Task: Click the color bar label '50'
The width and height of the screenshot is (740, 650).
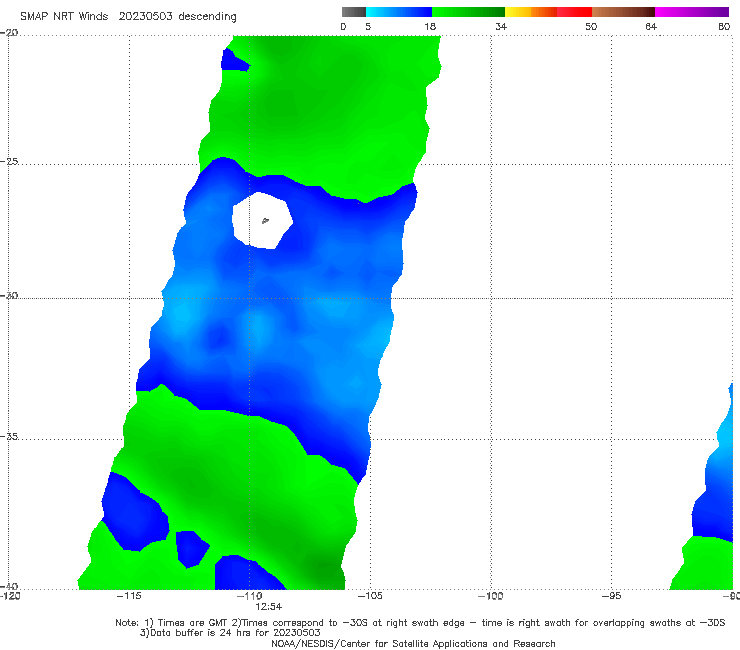Action: click(591, 27)
